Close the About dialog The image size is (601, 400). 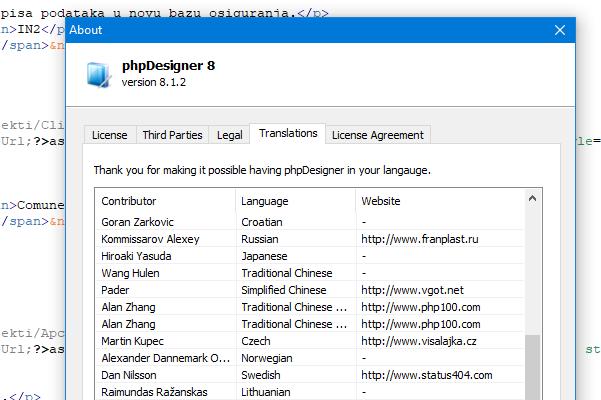(x=560, y=30)
